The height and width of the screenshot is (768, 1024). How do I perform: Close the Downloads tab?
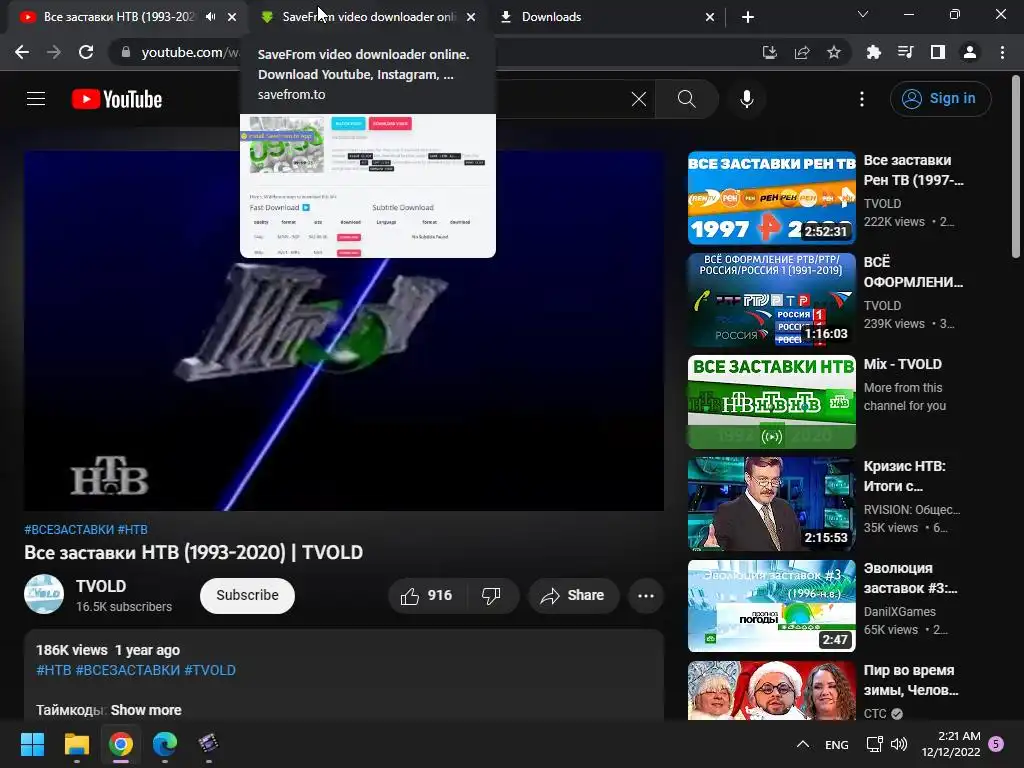(x=710, y=17)
